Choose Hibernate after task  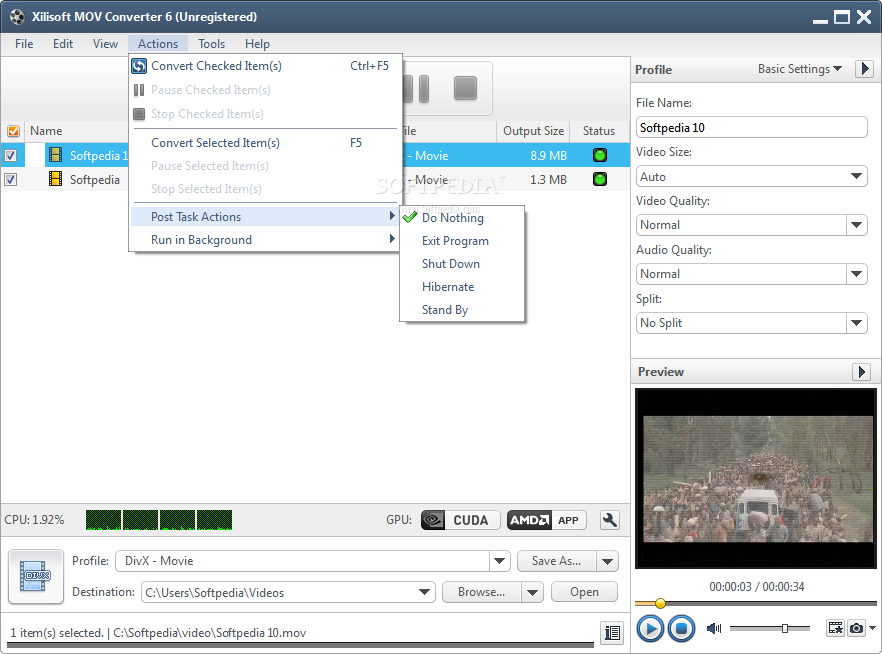coord(462,287)
